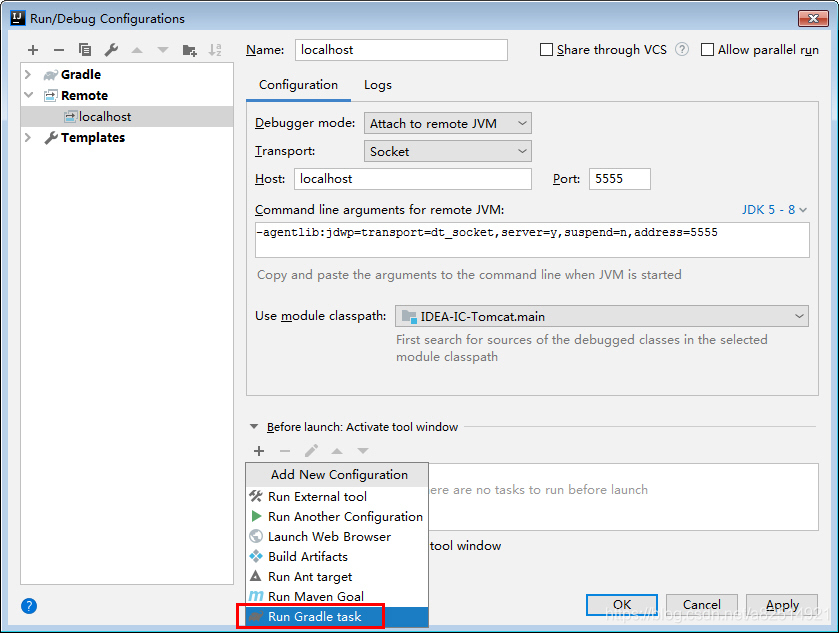Copy the selected configuration
Image resolution: width=839 pixels, height=633 pixels.
[85, 50]
